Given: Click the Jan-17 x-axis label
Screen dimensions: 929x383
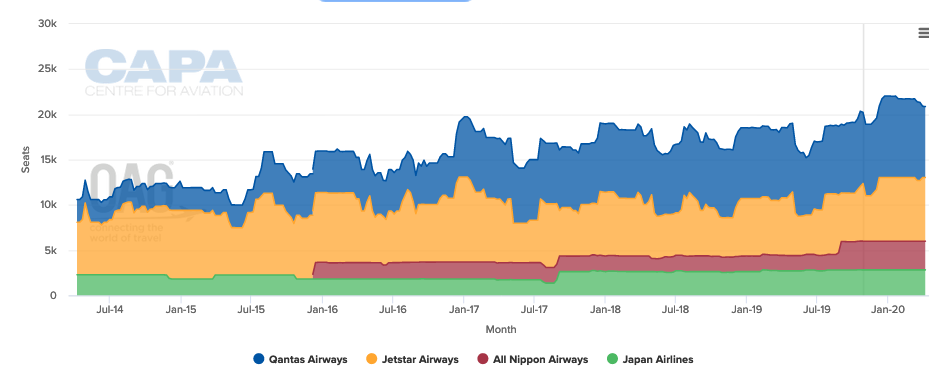Looking at the screenshot, I should [x=463, y=309].
